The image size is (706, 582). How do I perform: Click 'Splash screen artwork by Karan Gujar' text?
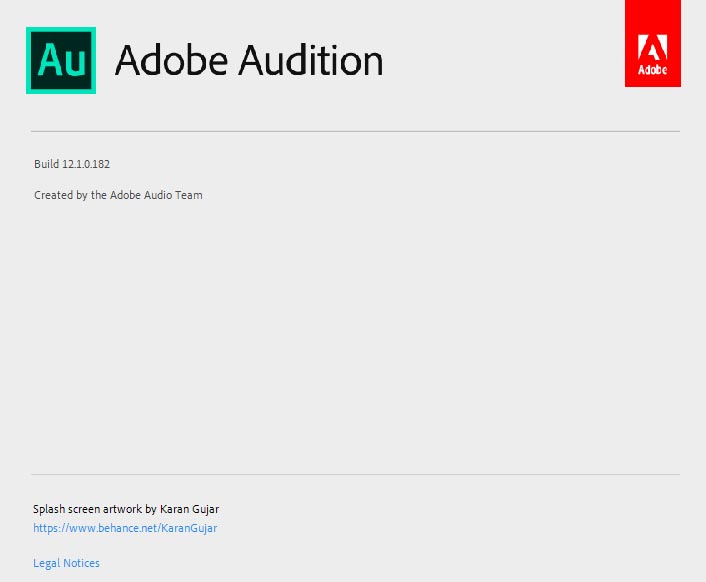point(126,509)
